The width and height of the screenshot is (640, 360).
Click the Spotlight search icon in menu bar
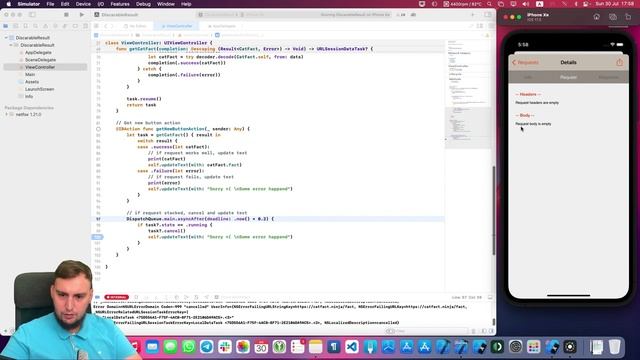coord(489,4)
